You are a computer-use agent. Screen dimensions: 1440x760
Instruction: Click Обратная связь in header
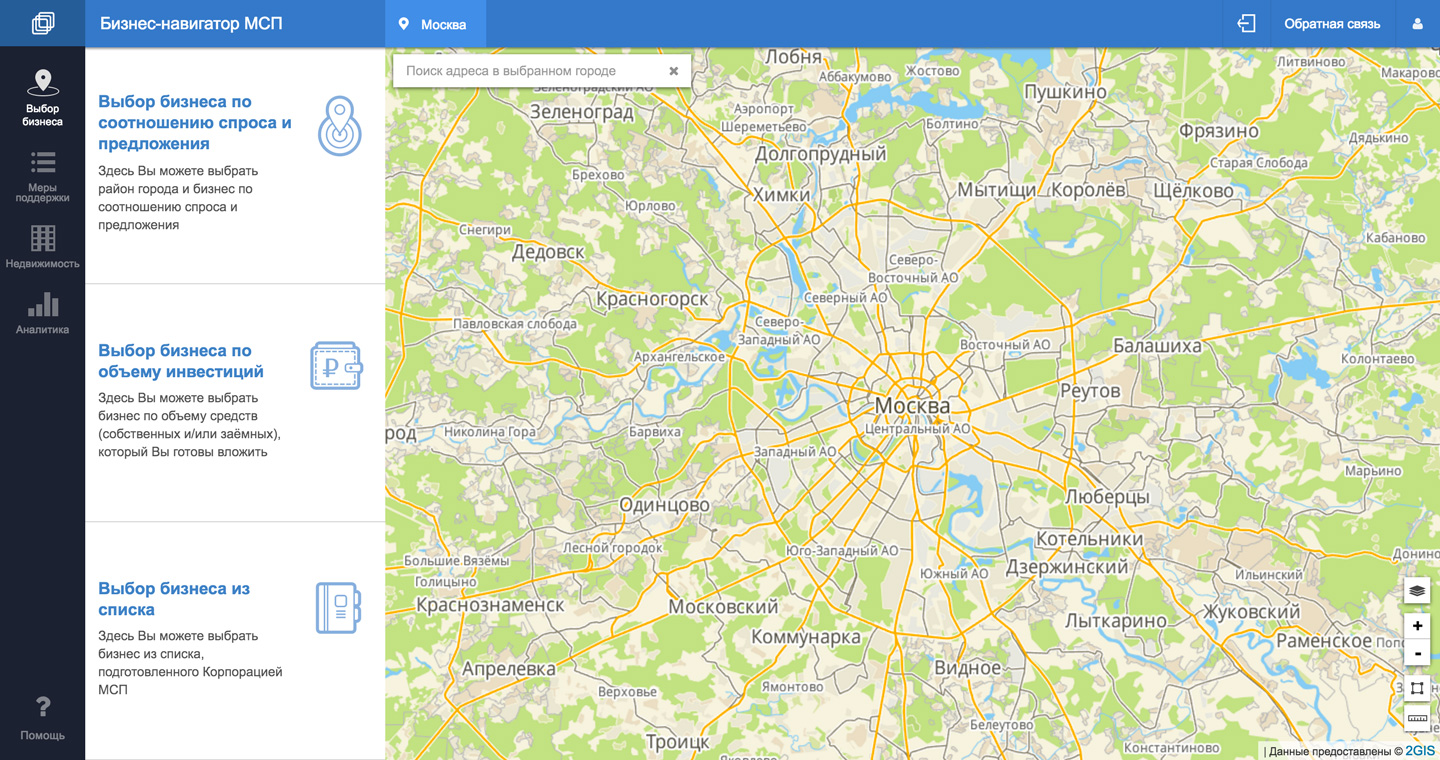click(1331, 24)
